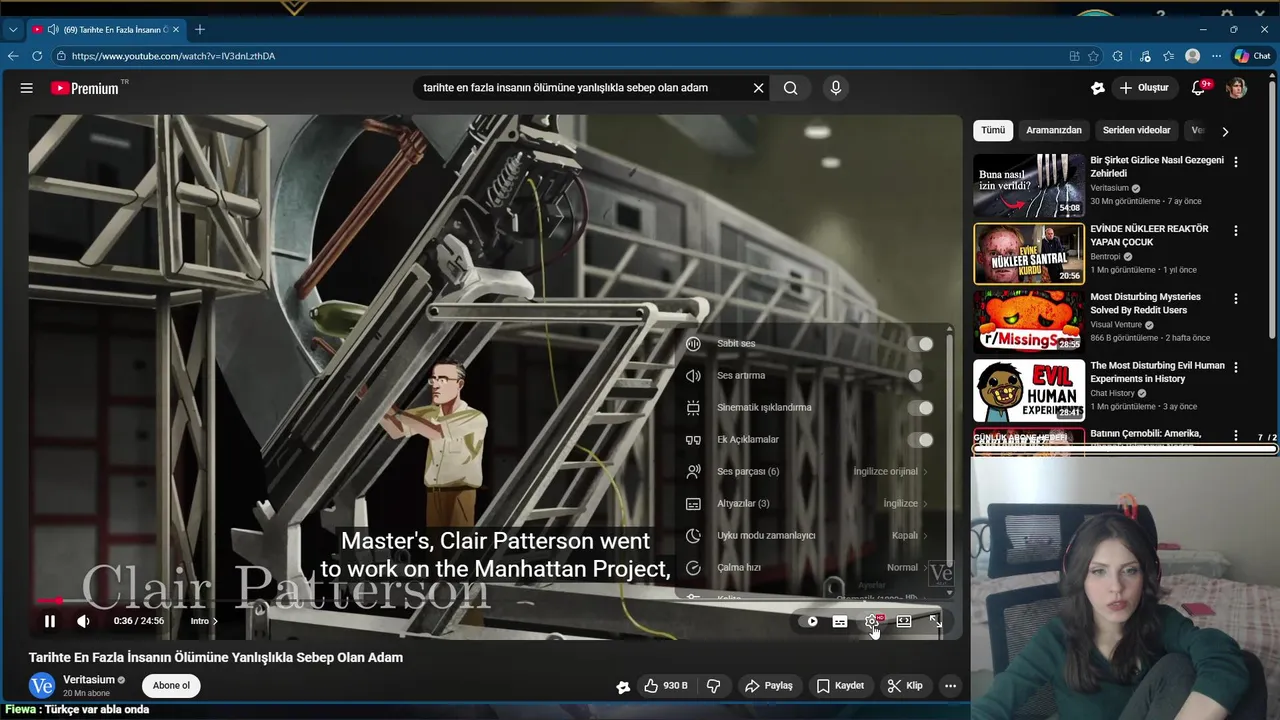Toggle the Ses artırma switch
Image resolution: width=1280 pixels, height=720 pixels.
(916, 376)
